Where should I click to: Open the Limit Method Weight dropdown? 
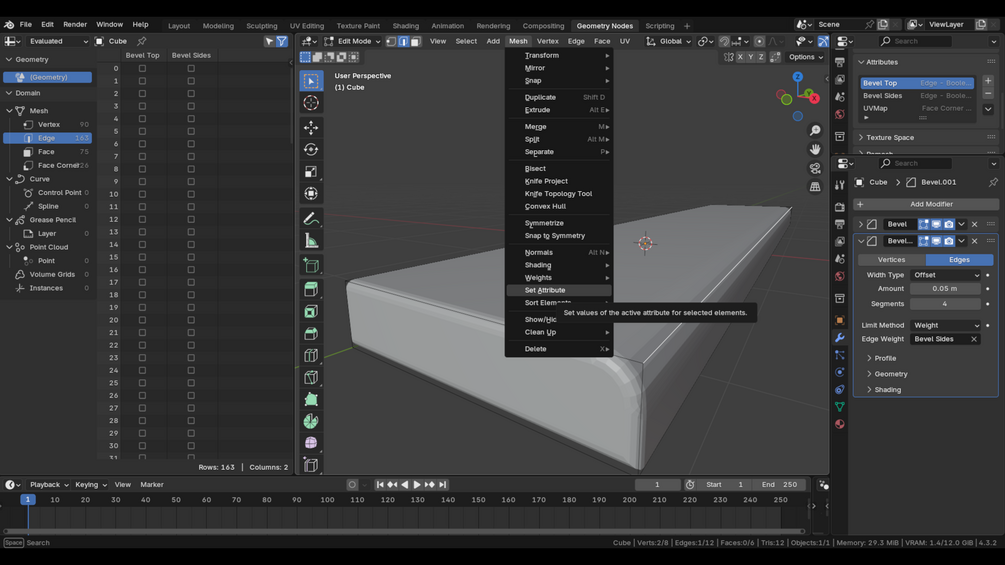(945, 325)
